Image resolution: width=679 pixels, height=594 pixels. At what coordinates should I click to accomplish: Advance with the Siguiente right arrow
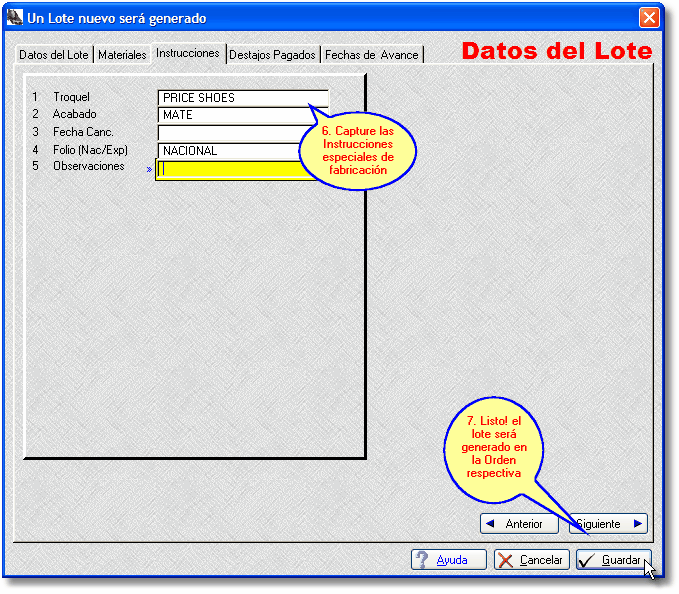tap(637, 523)
